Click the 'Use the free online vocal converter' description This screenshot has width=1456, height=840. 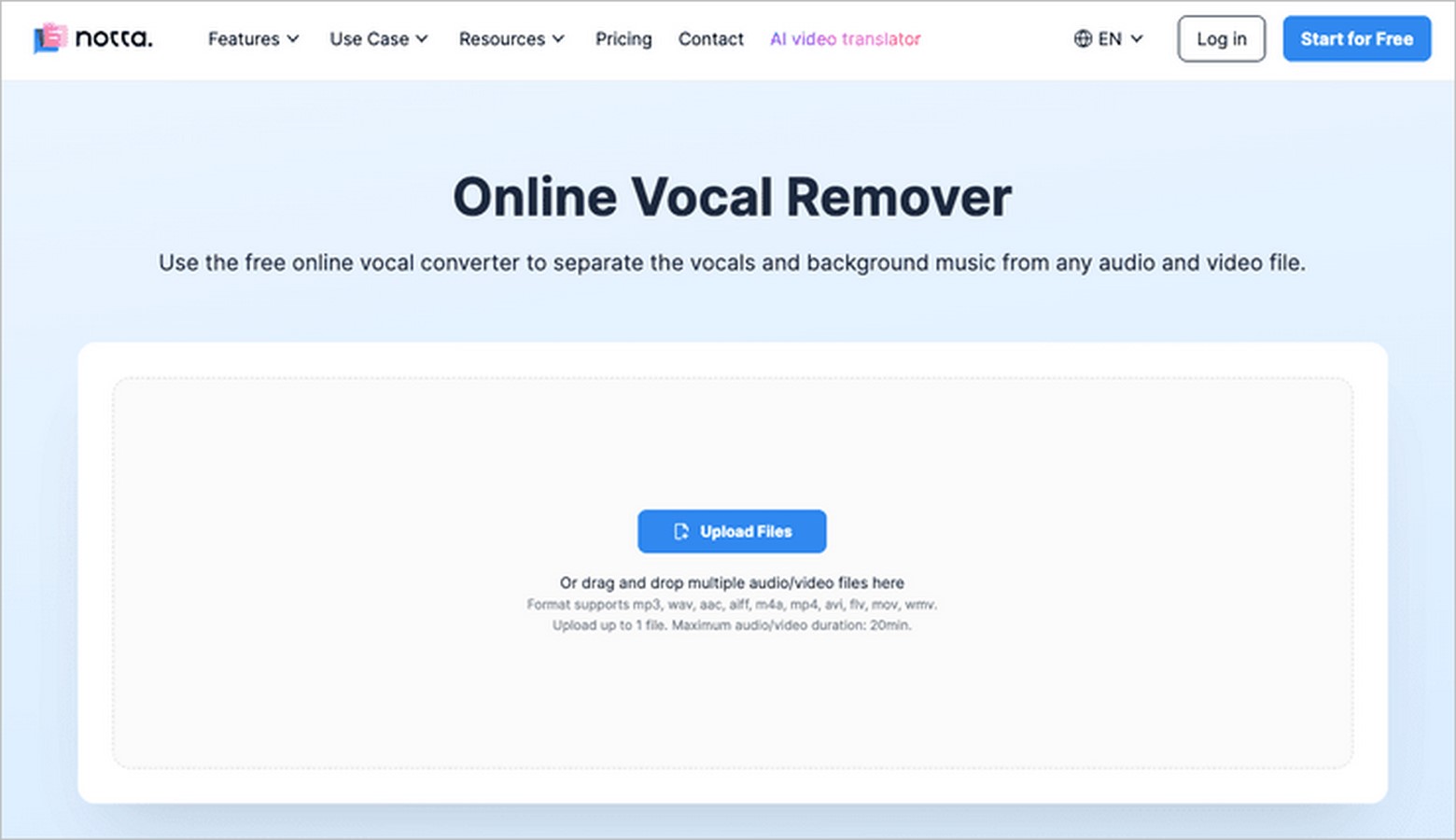click(732, 263)
